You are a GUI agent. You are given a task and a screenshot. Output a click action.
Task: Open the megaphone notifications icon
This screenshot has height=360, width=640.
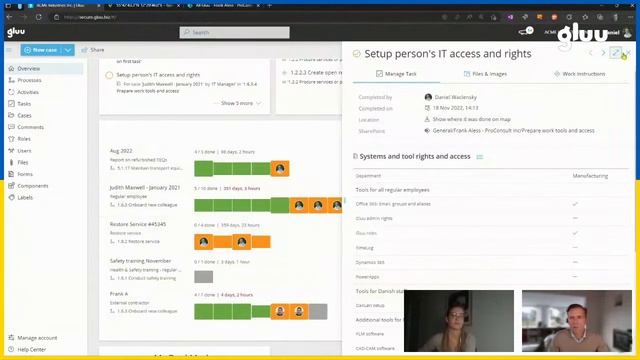526,31
